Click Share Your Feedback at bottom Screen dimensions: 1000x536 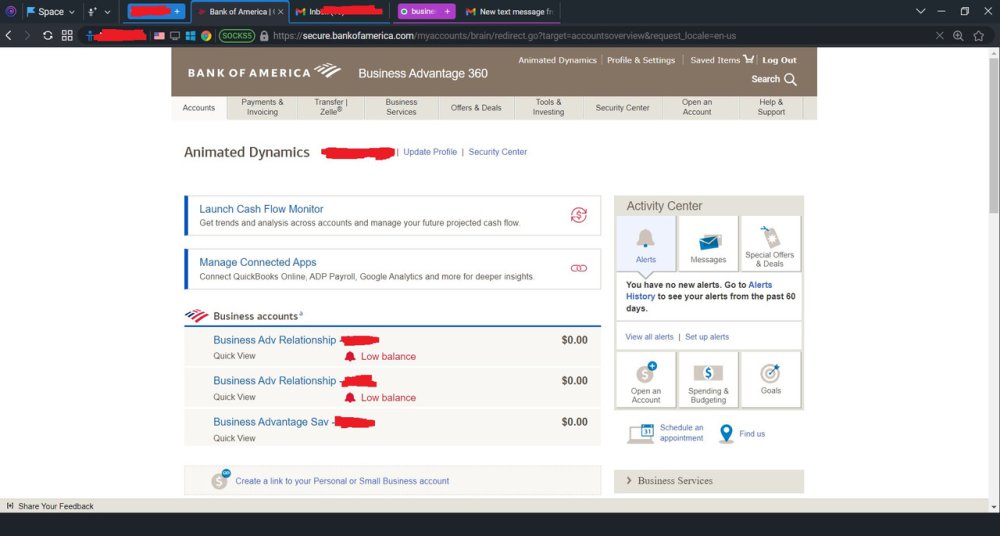coord(55,506)
